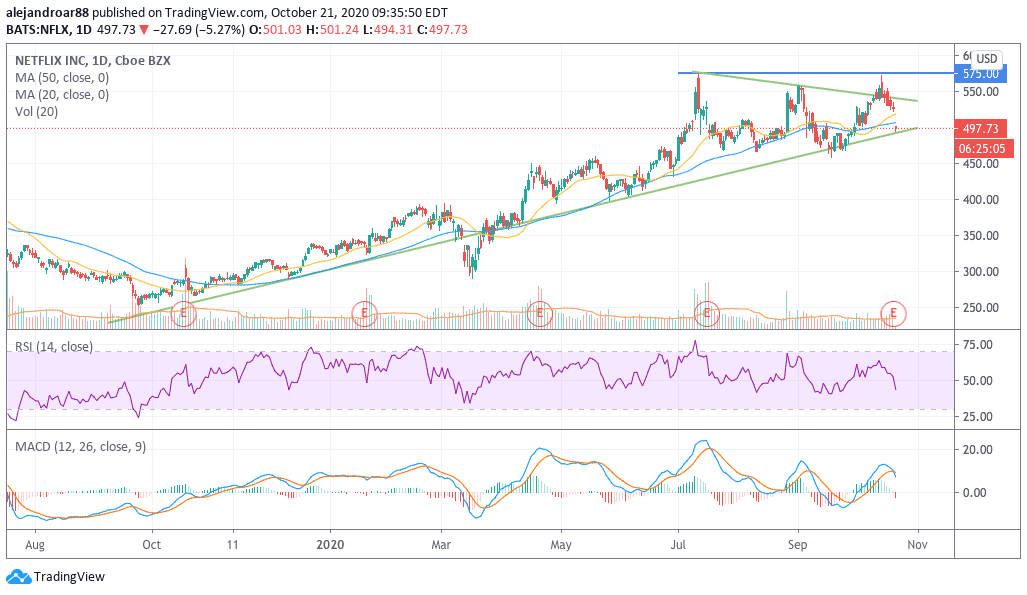Viewport: 1027px width, 595px height.
Task: Open the earnings E marker after 2020 label
Action: 364,313
